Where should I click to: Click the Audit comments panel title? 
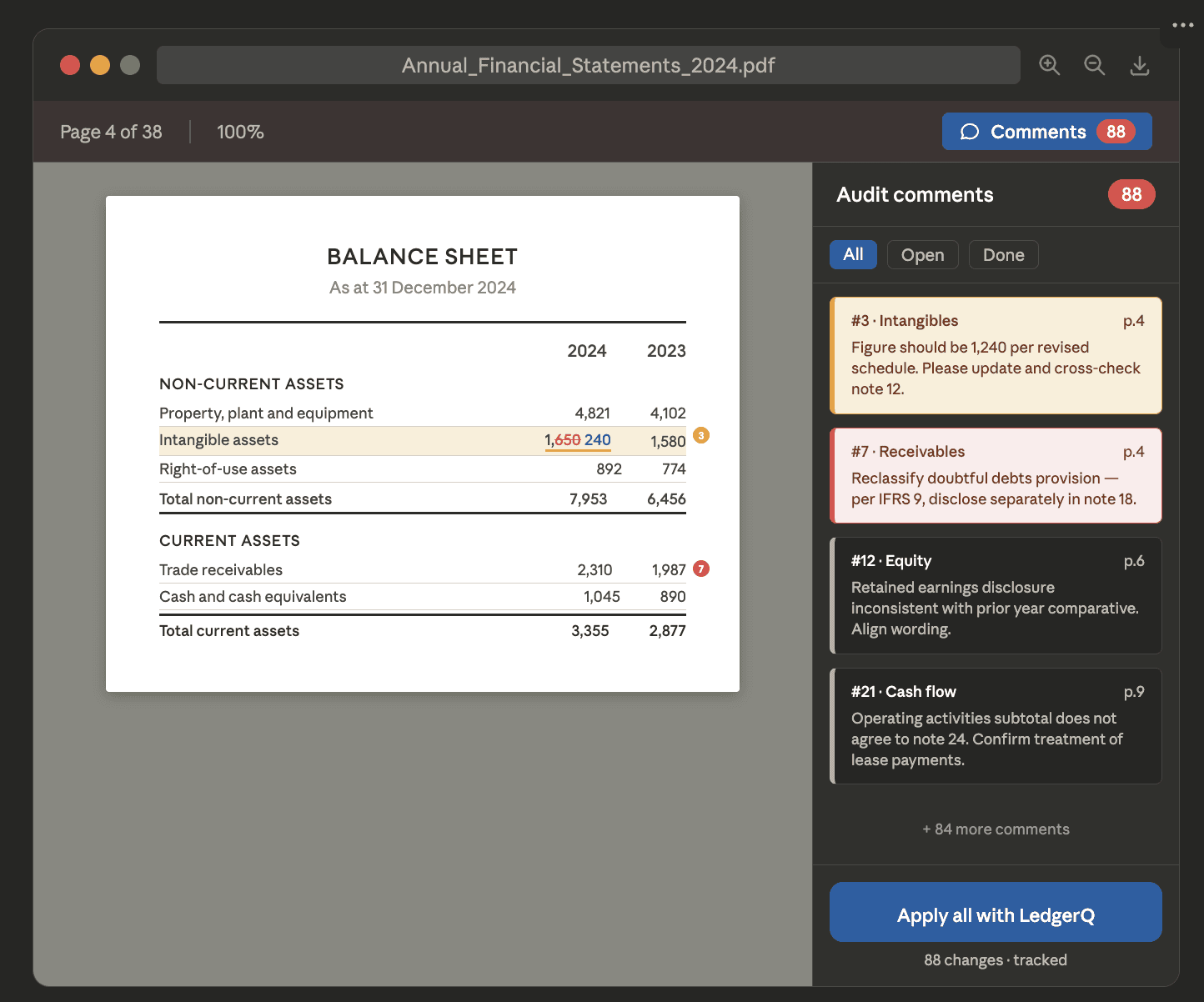pos(915,195)
